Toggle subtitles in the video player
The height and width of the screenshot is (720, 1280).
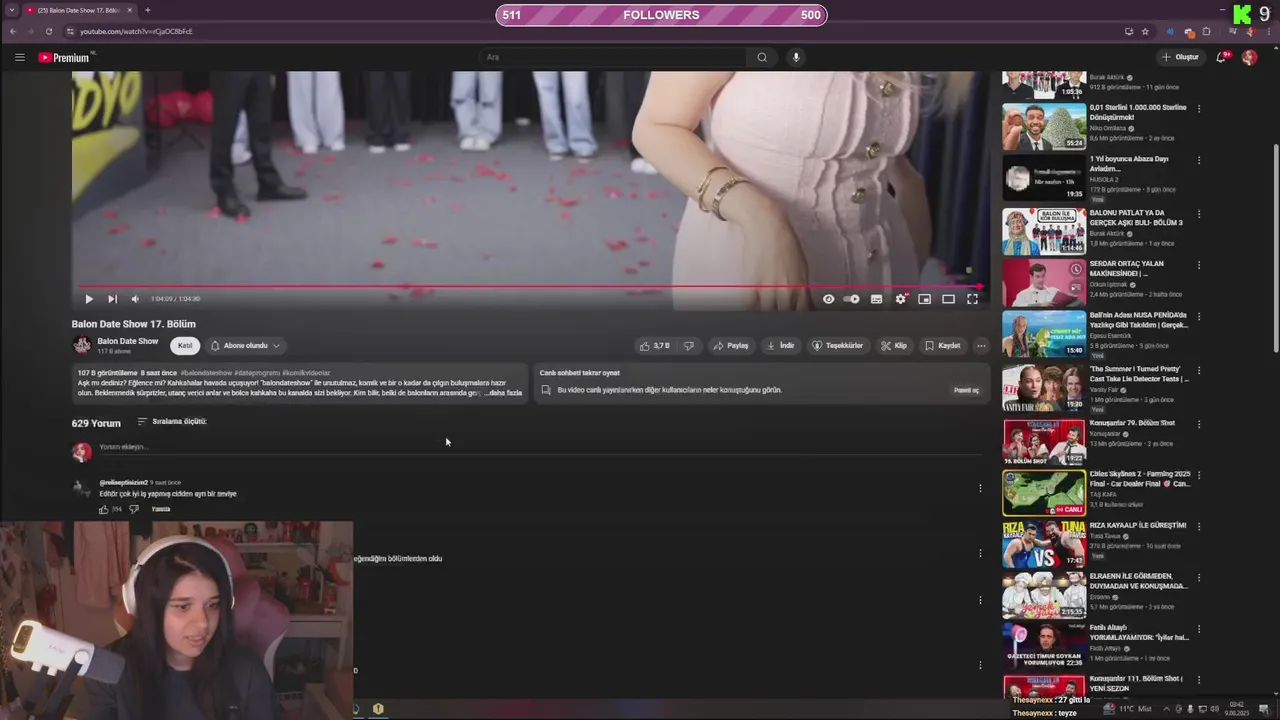(876, 299)
